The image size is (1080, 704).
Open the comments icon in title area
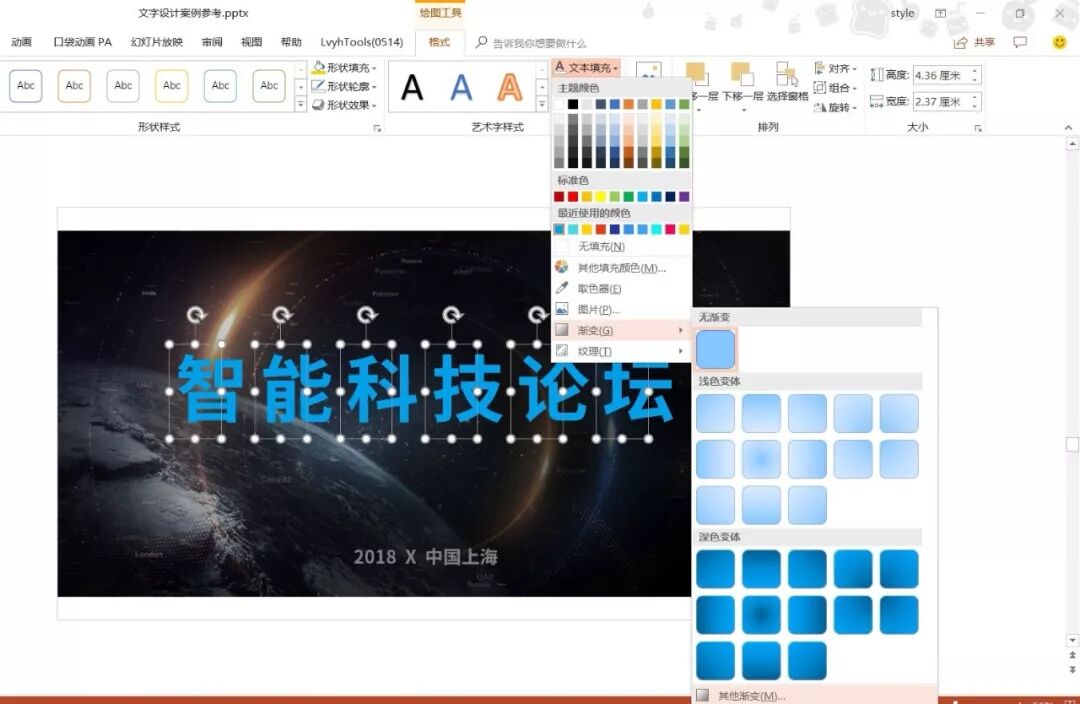click(1020, 42)
